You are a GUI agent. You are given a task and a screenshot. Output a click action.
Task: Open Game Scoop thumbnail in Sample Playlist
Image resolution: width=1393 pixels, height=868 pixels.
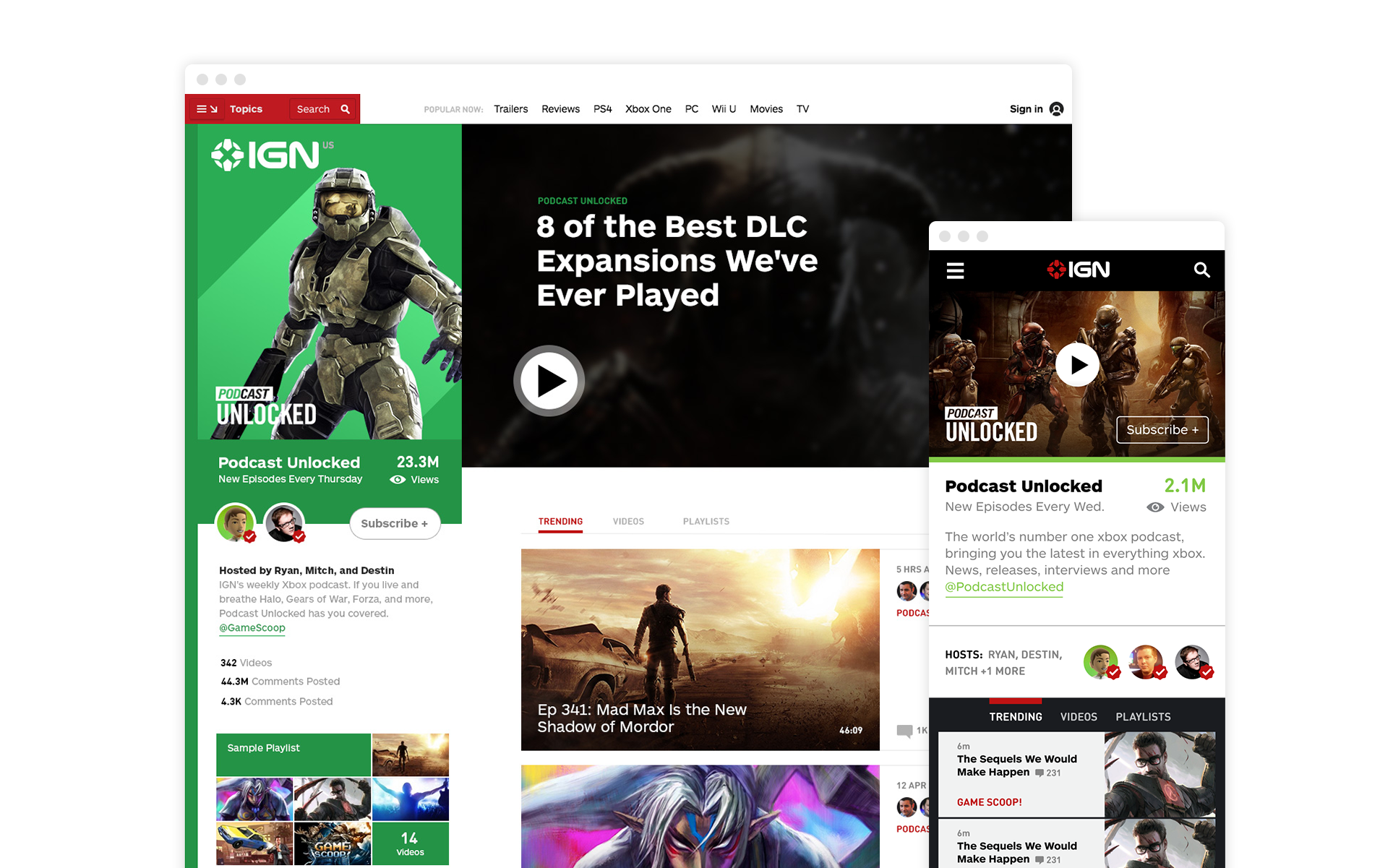click(333, 843)
